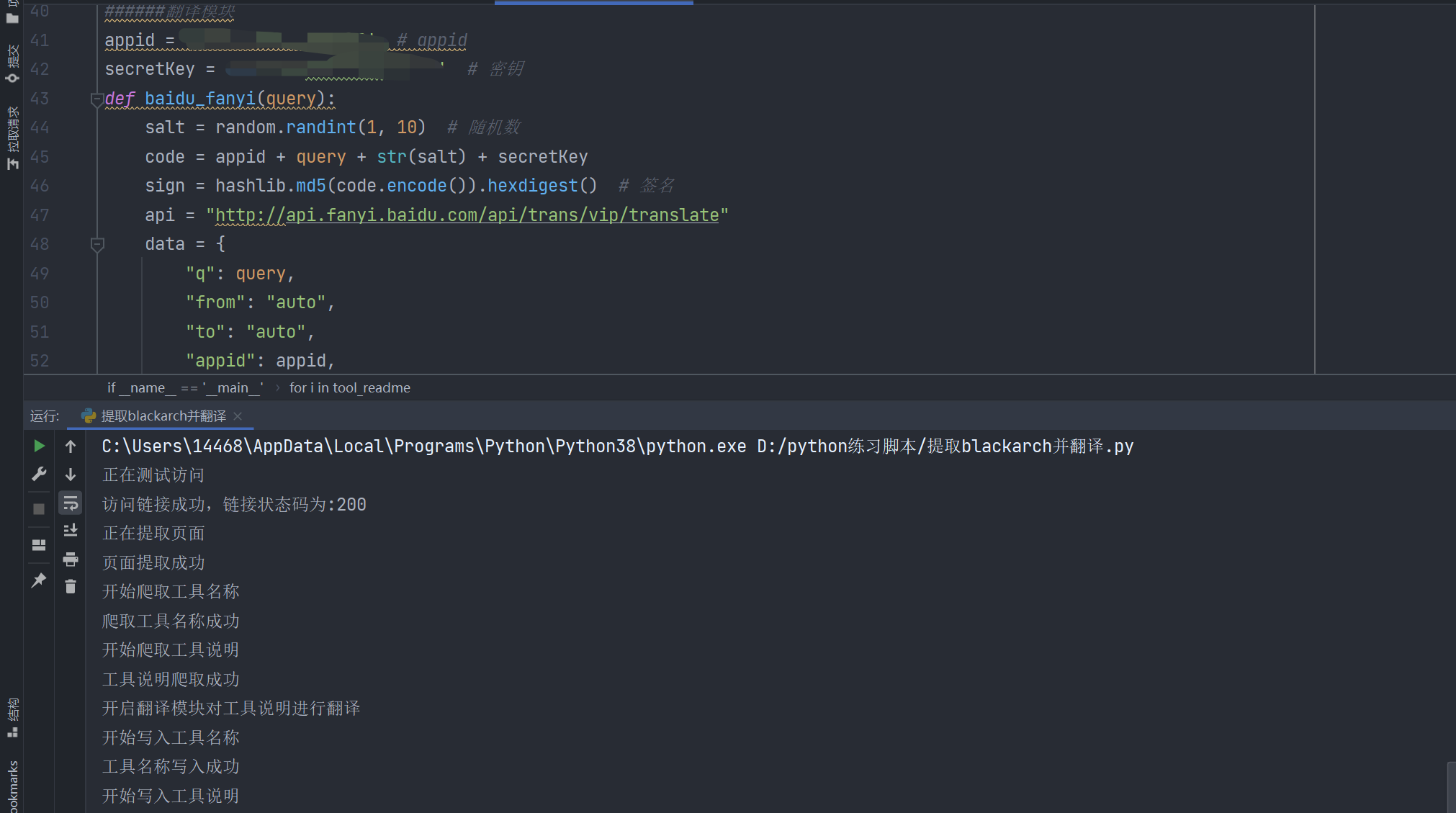This screenshot has height=813, width=1456.
Task: Click console line with status code 200
Action: pyautogui.click(x=234, y=505)
